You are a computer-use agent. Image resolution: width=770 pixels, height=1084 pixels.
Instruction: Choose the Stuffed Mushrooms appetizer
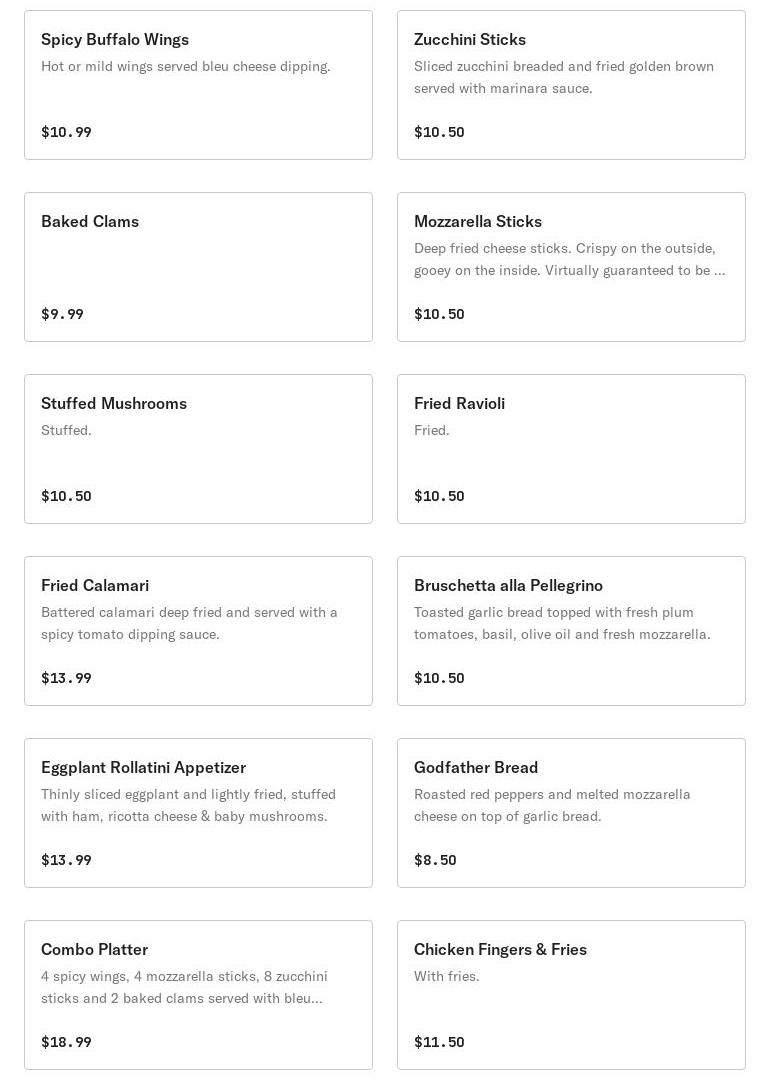198,449
